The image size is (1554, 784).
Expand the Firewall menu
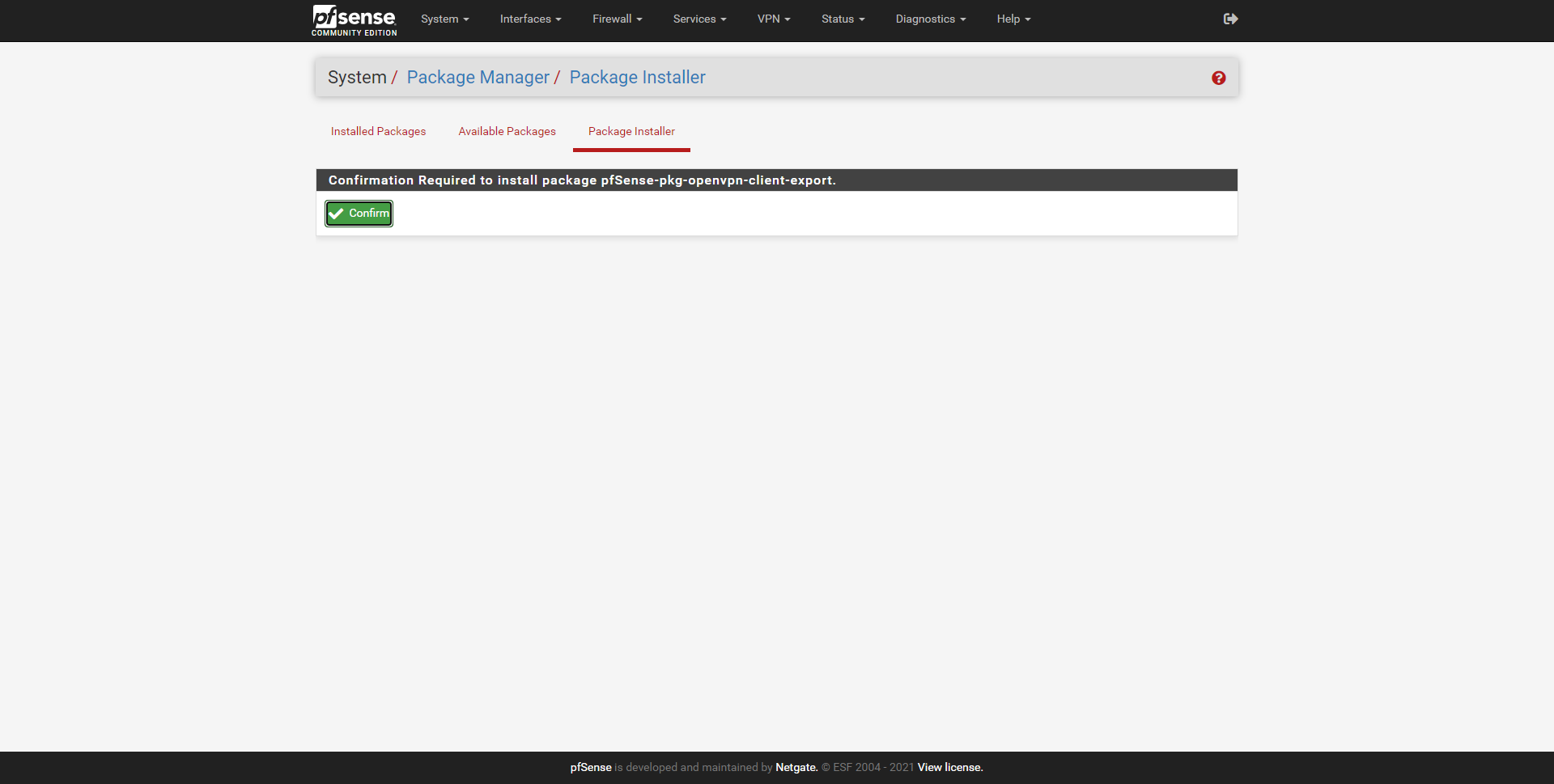pos(617,19)
